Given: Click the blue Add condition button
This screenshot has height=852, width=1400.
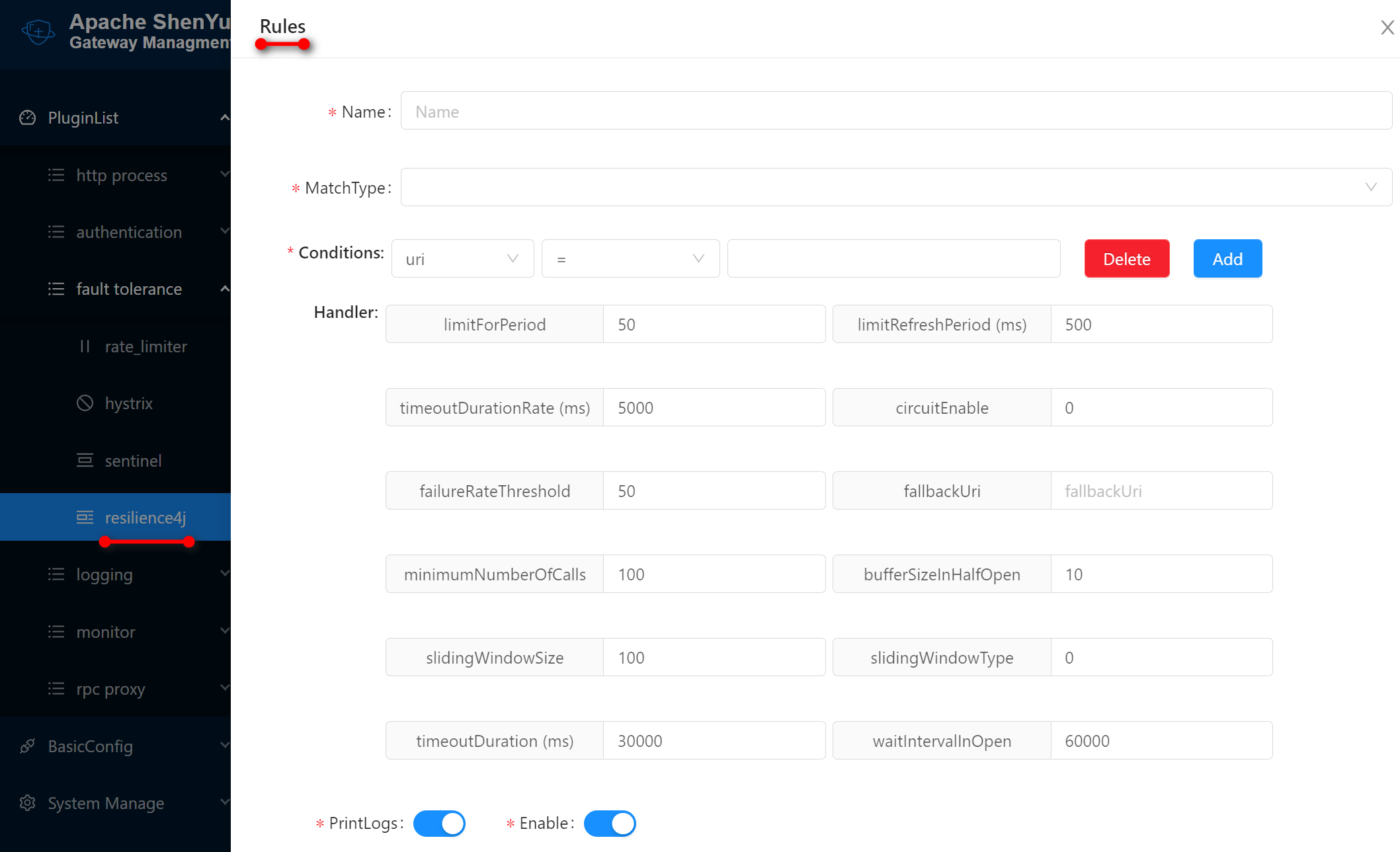Looking at the screenshot, I should pos(1227,258).
